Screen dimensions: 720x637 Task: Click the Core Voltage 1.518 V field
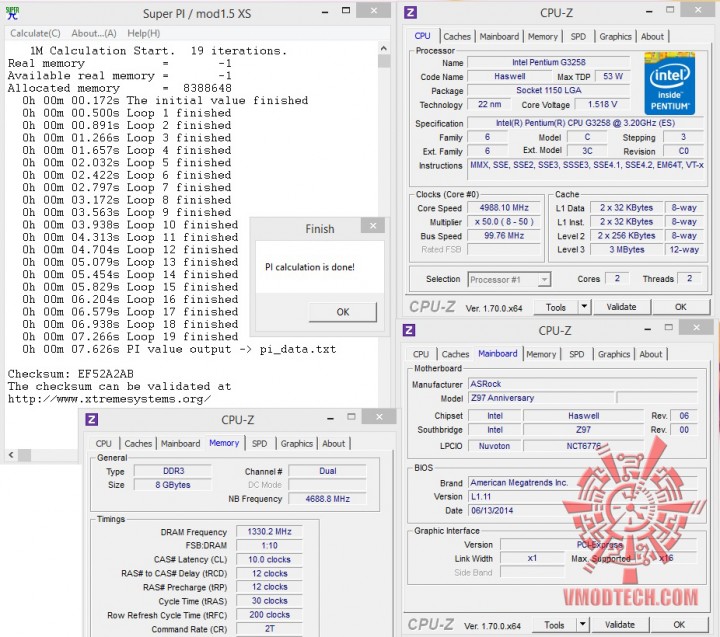[x=602, y=104]
